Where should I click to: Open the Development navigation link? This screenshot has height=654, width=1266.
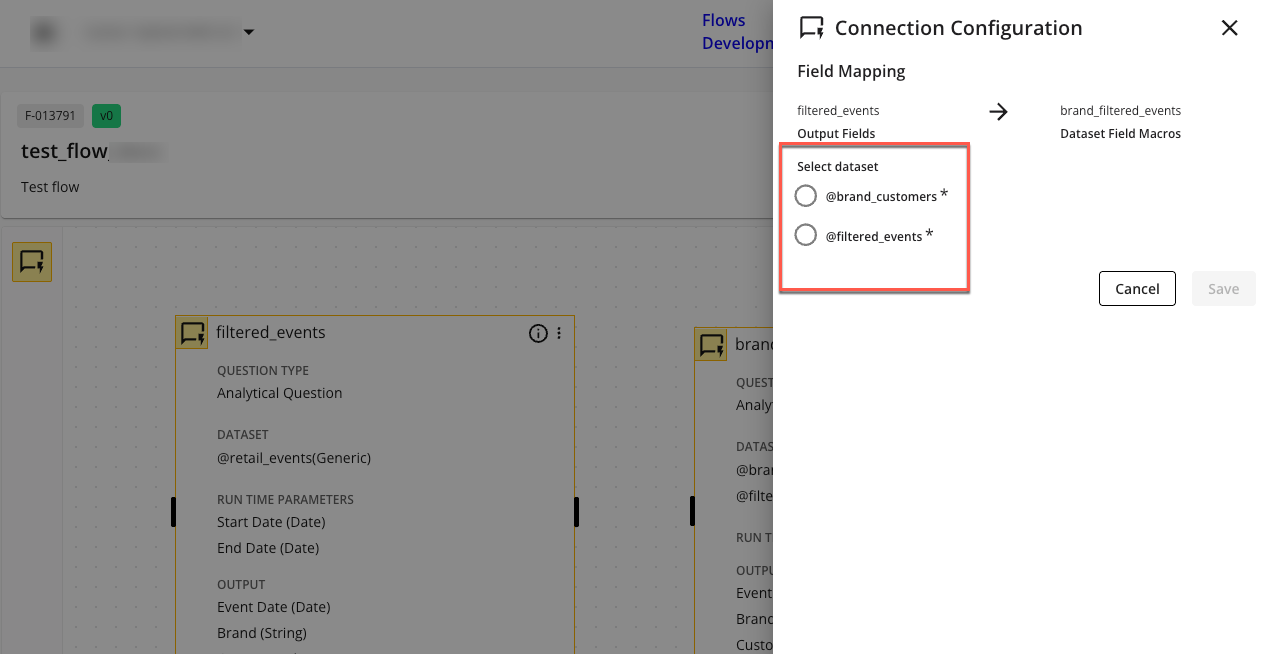737,43
